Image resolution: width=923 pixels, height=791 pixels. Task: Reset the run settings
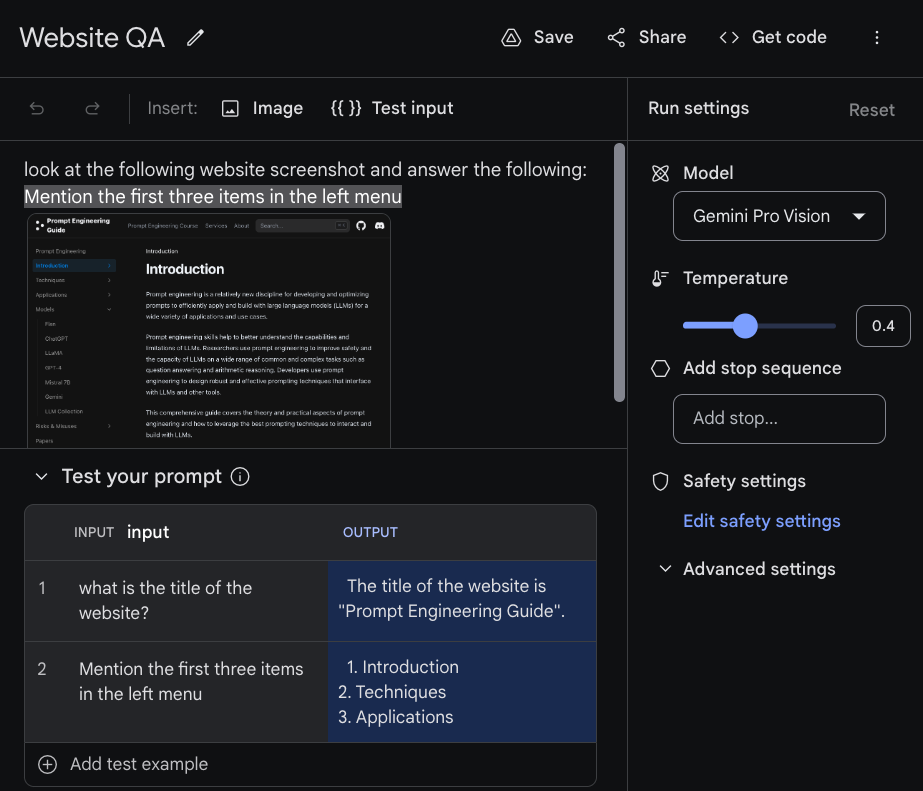click(x=871, y=110)
